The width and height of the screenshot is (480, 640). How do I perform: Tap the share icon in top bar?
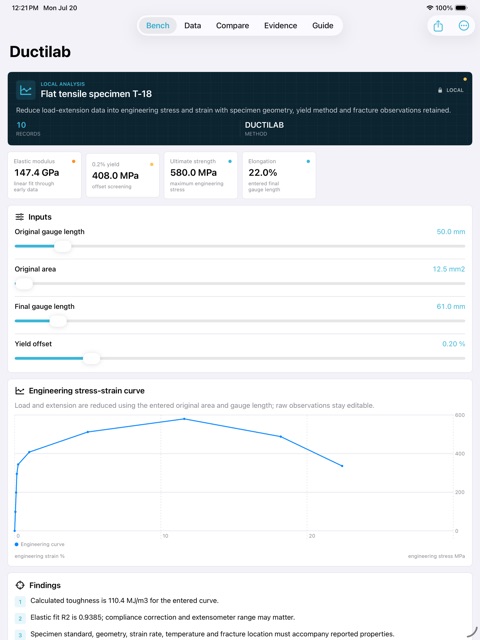[x=438, y=26]
